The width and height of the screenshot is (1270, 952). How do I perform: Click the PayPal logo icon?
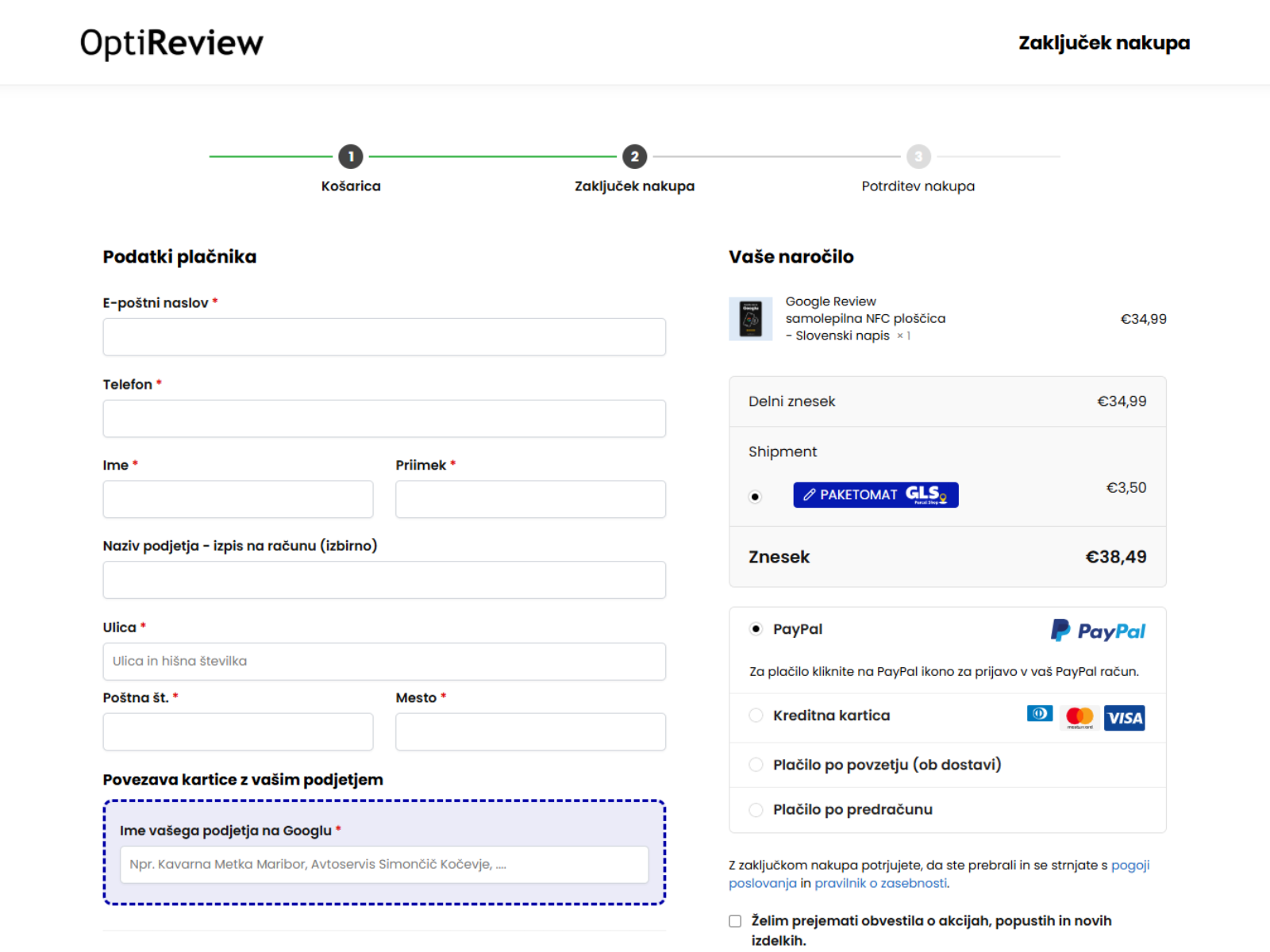1098,631
